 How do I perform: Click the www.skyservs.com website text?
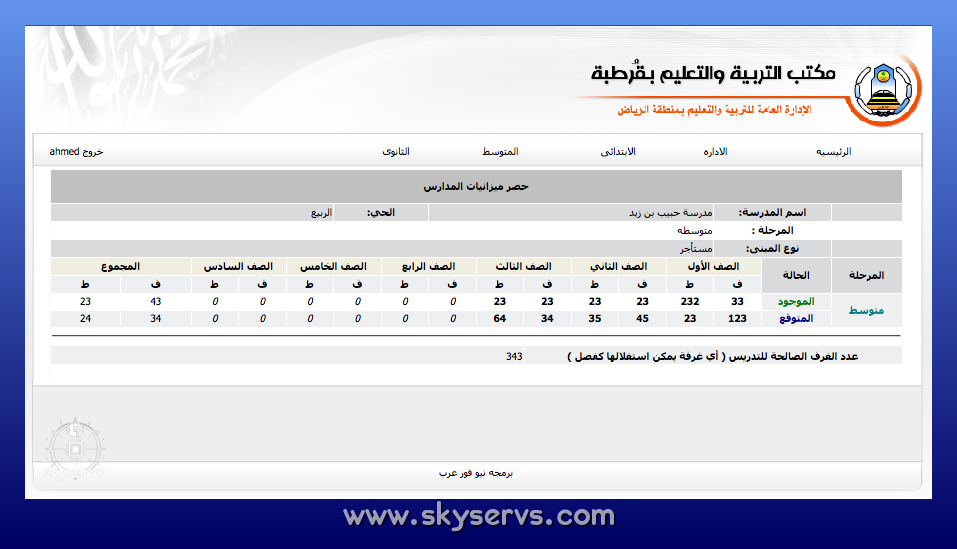pos(478,517)
